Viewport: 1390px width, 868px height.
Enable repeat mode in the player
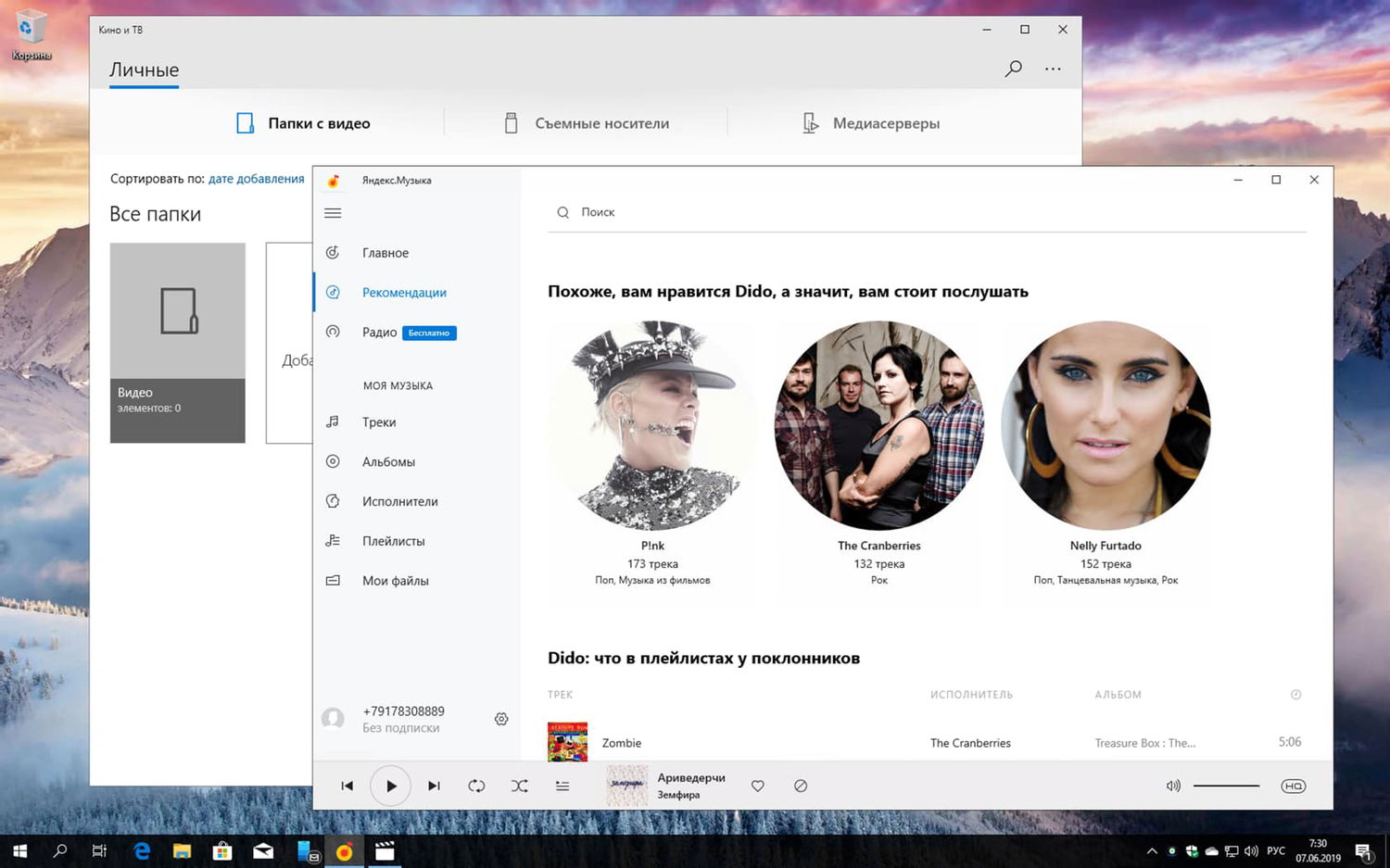476,785
